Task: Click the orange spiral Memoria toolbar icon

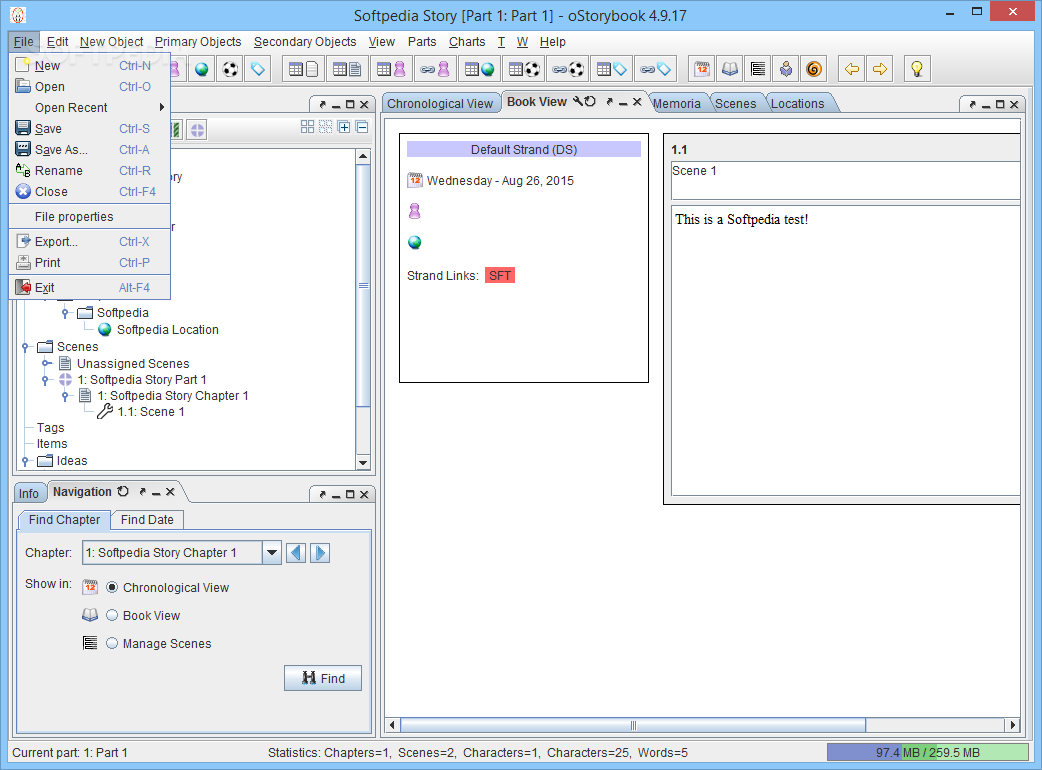Action: coord(813,69)
